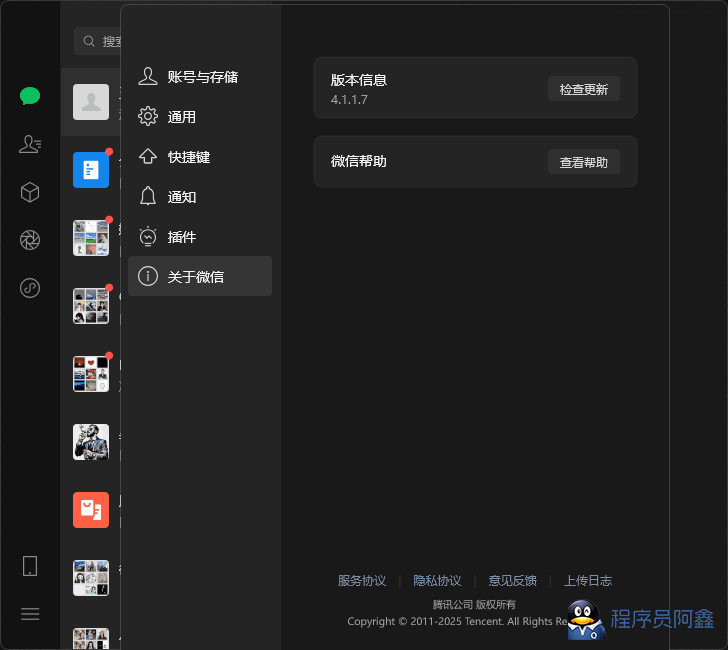Select 账号与存储 settings tab

[x=200, y=77]
